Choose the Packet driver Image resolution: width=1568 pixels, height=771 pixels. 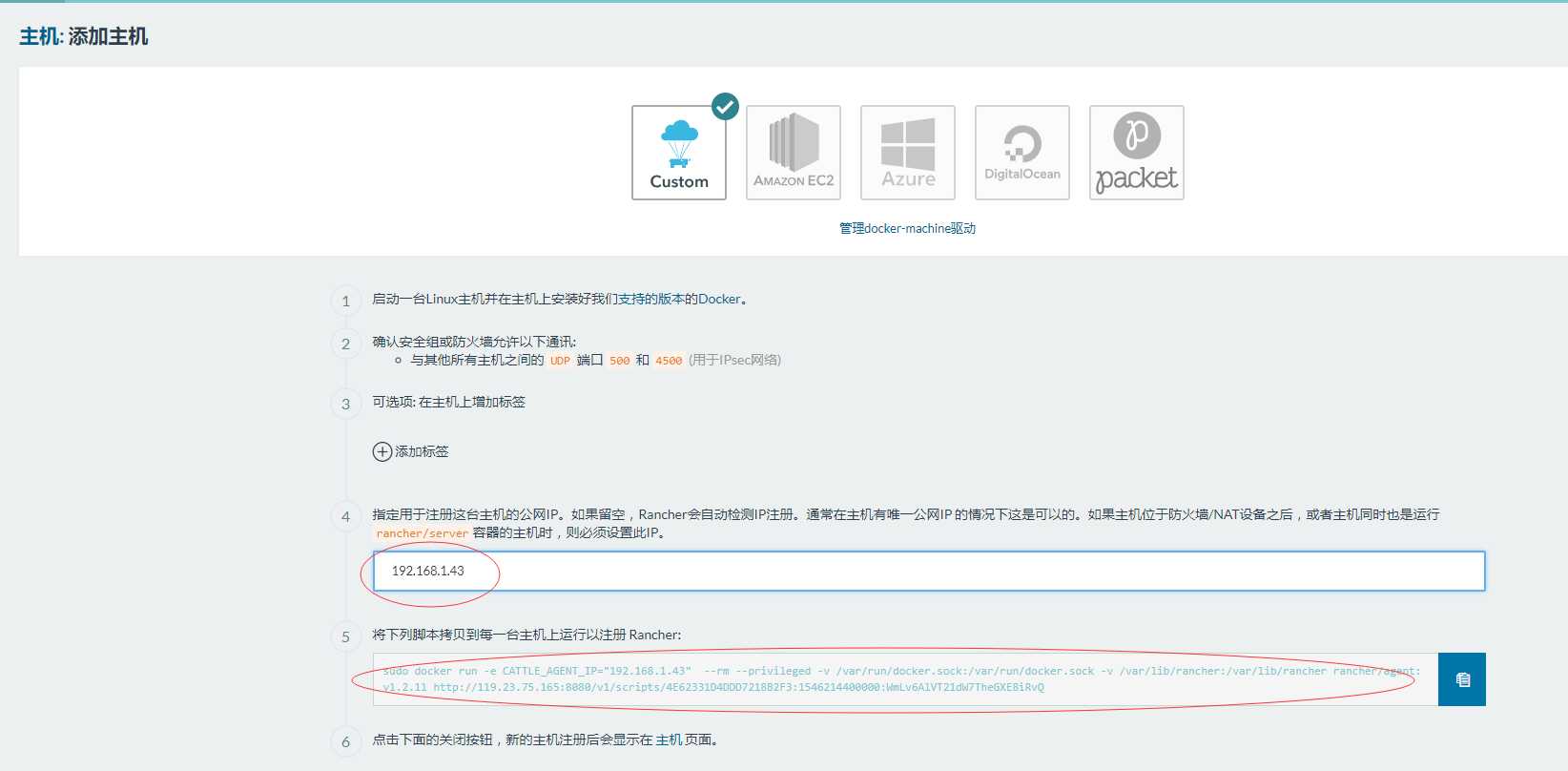[1137, 153]
